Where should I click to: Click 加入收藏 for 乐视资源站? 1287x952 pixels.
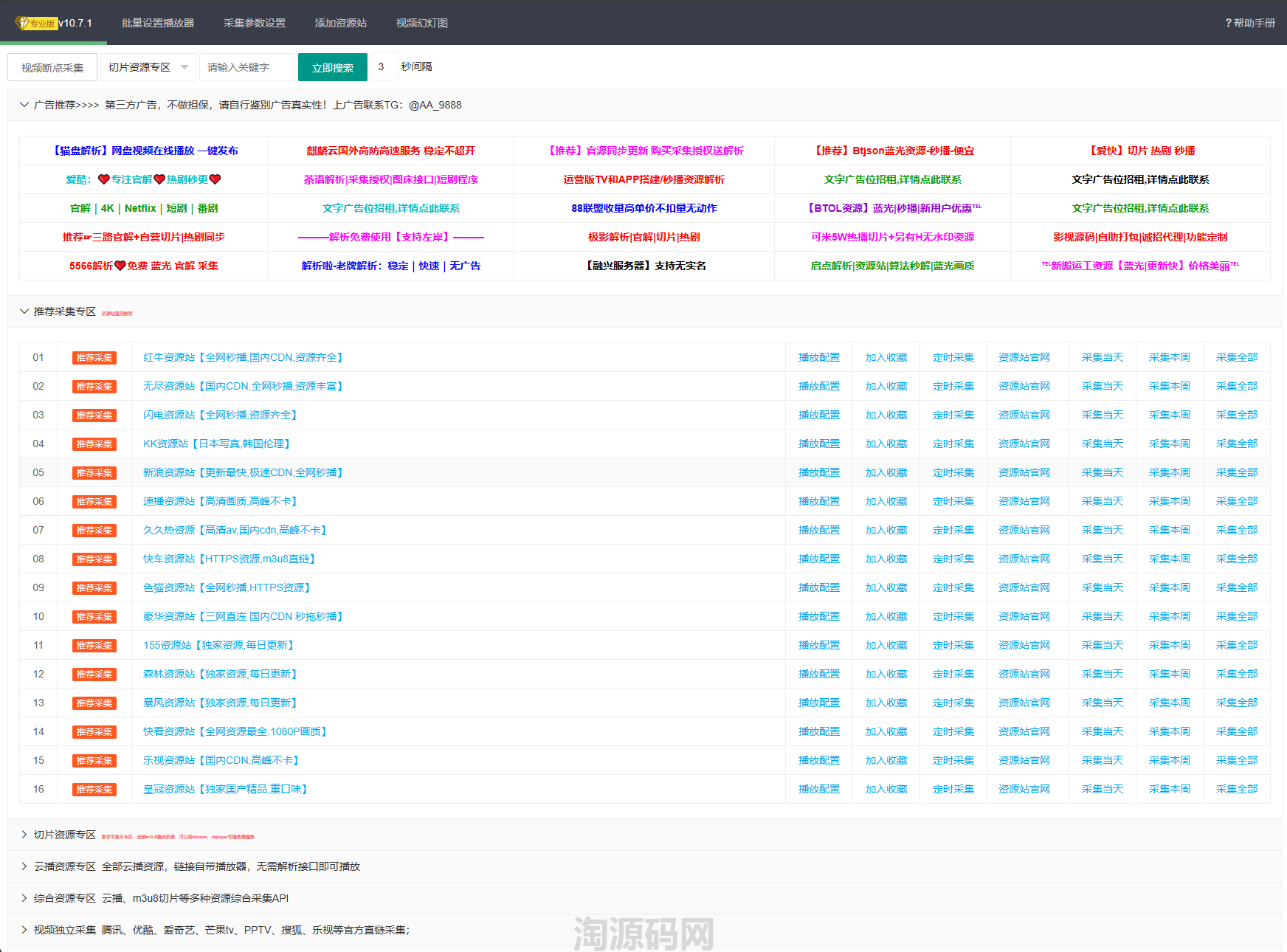click(x=886, y=760)
